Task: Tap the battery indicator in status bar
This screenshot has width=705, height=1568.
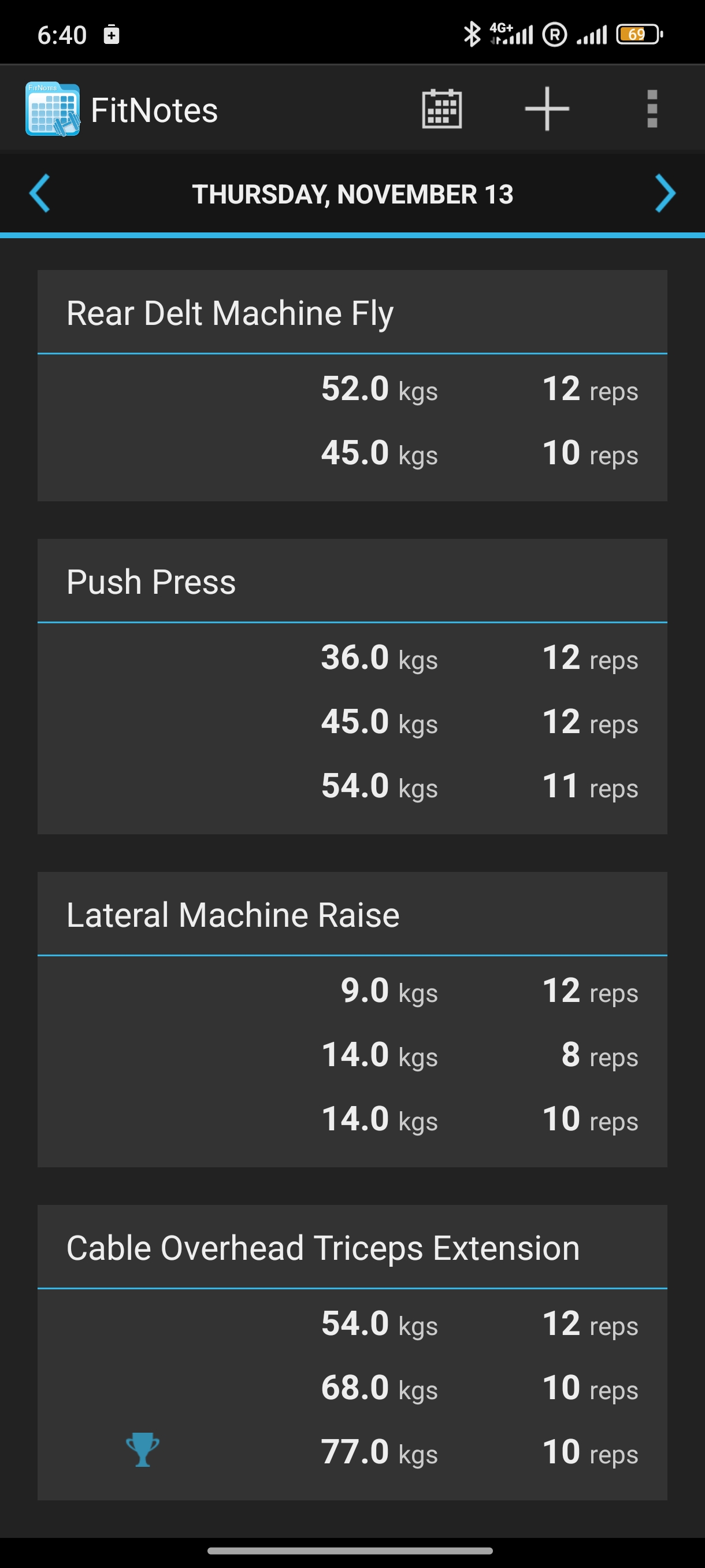Action: tap(639, 35)
